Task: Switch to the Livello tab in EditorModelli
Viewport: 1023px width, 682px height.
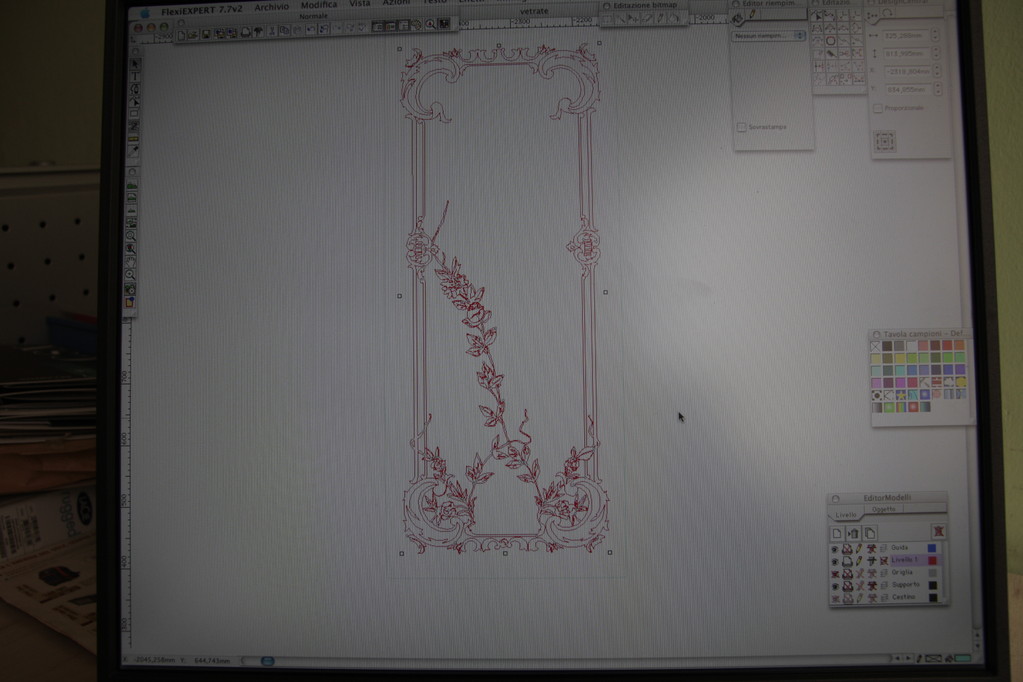Action: point(846,515)
